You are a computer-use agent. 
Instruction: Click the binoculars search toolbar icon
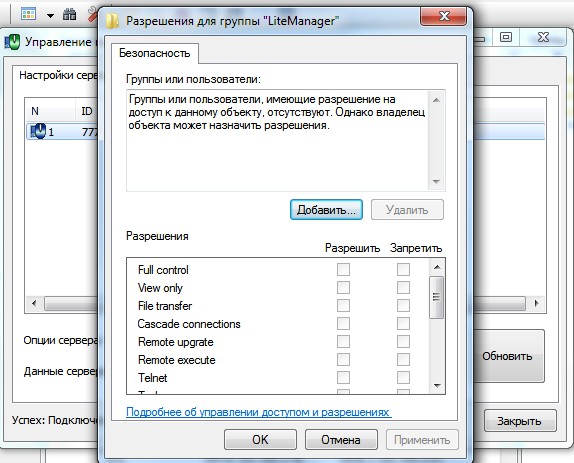69,14
